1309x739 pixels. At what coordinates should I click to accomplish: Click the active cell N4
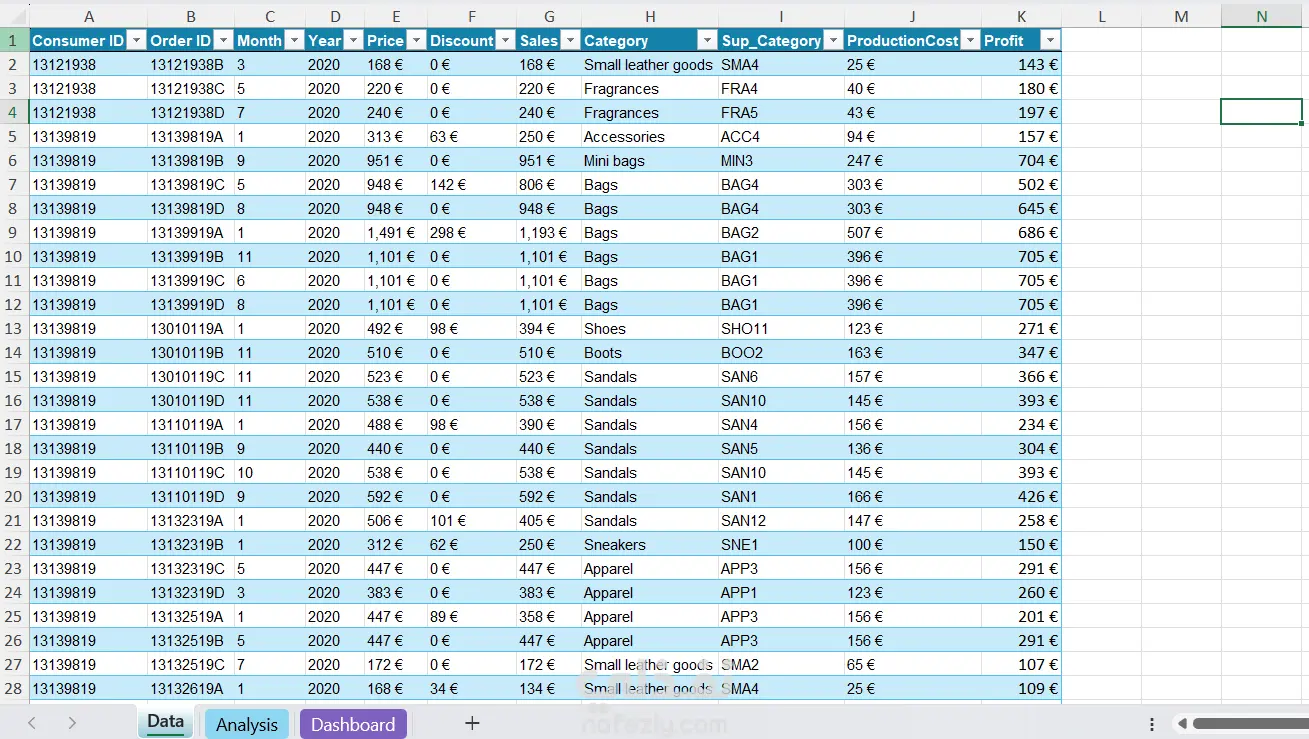(1261, 112)
